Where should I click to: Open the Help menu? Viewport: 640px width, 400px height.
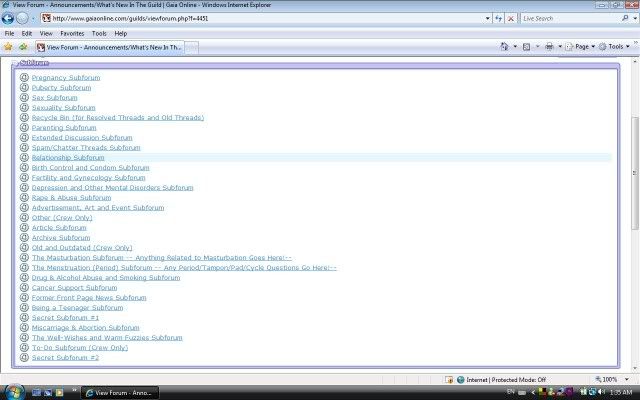click(x=120, y=33)
